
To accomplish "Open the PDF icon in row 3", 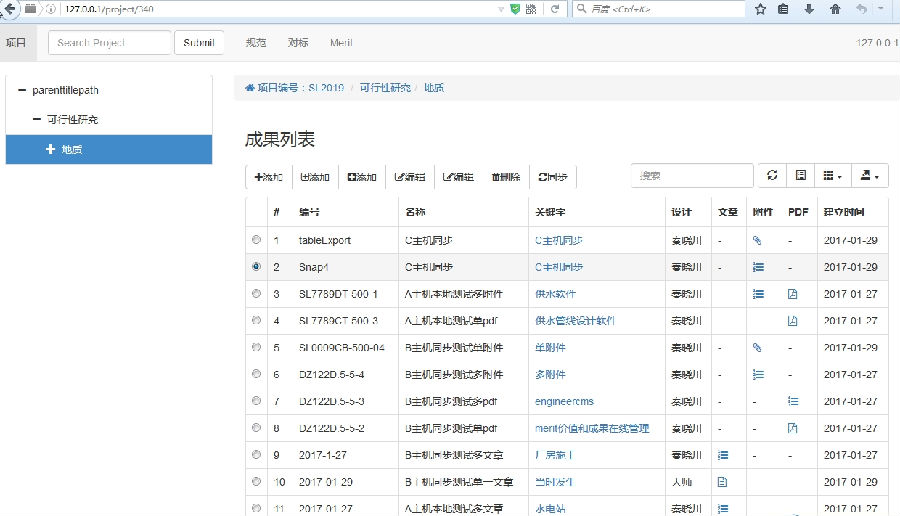I will 793,294.
